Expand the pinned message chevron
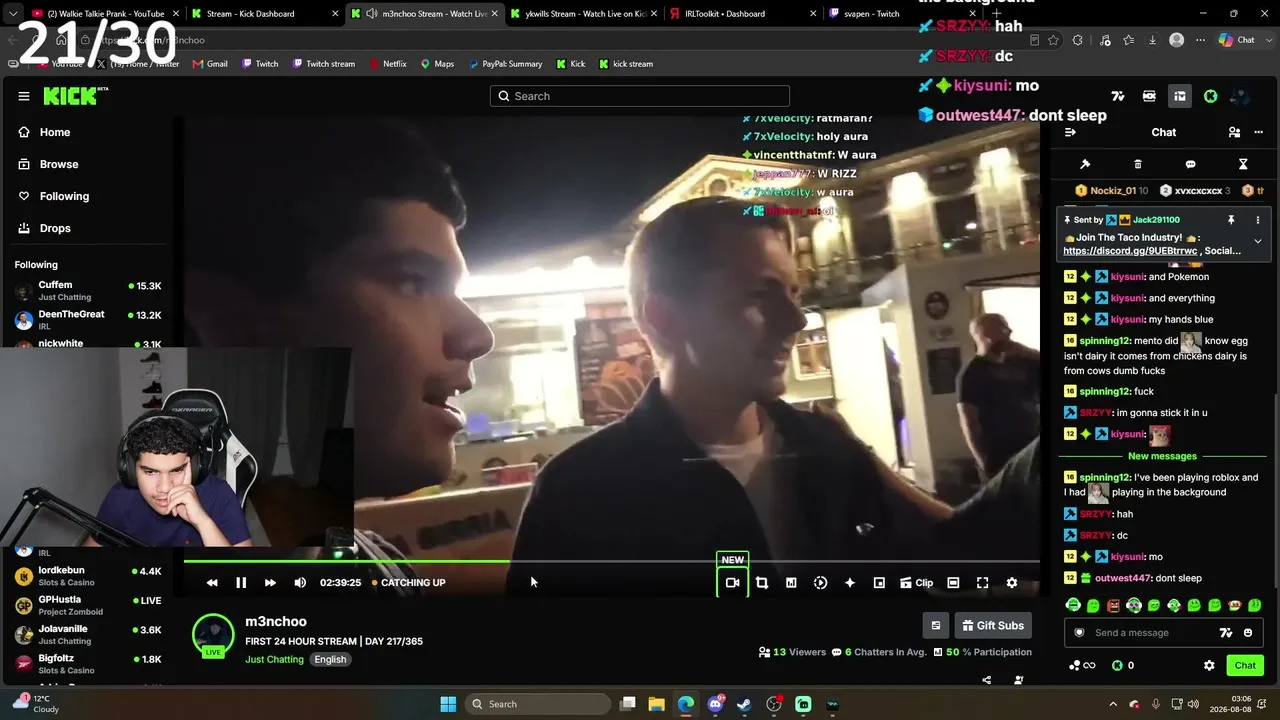 [1258, 241]
